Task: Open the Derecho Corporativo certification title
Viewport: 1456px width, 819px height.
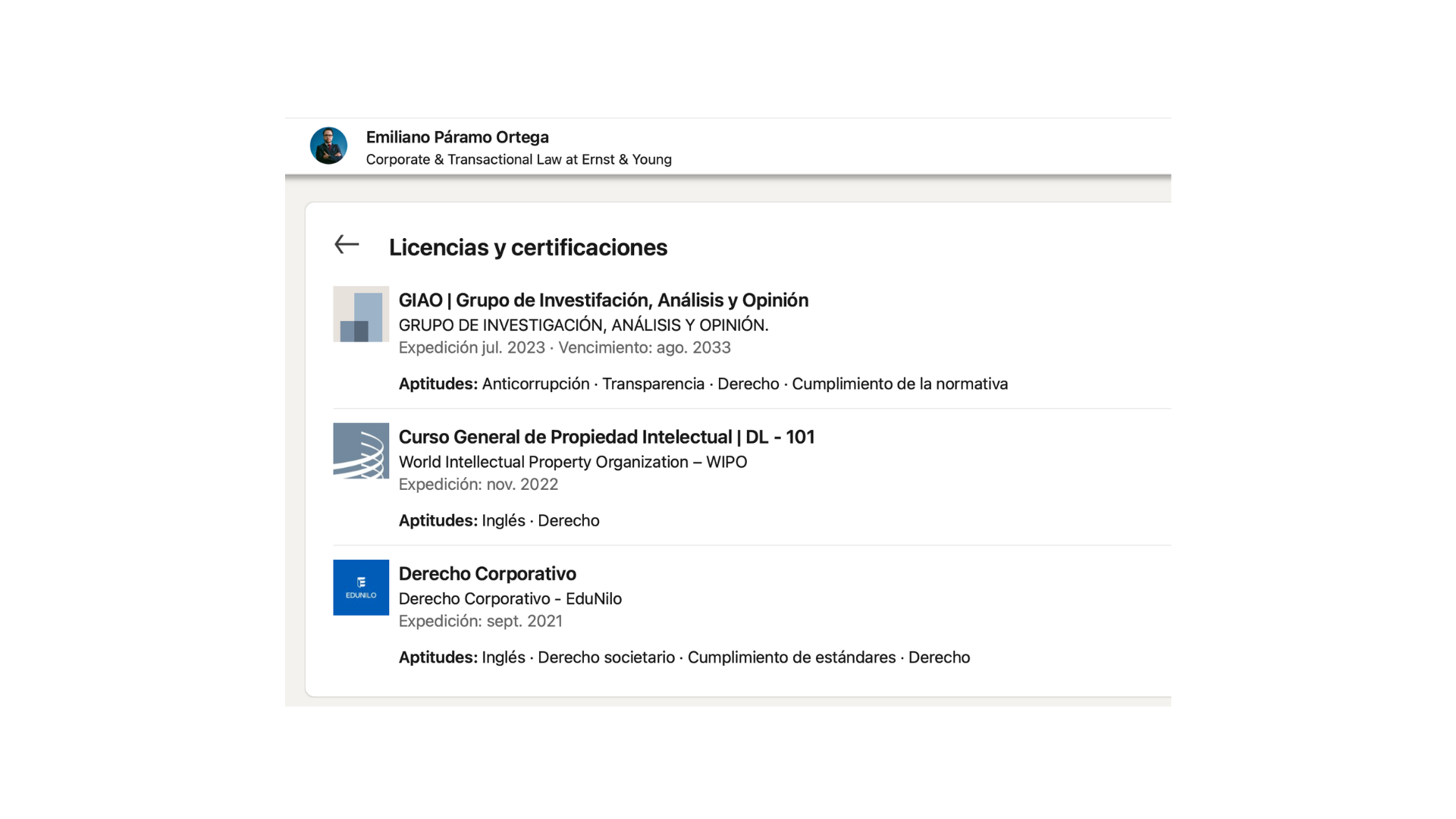Action: click(x=487, y=573)
